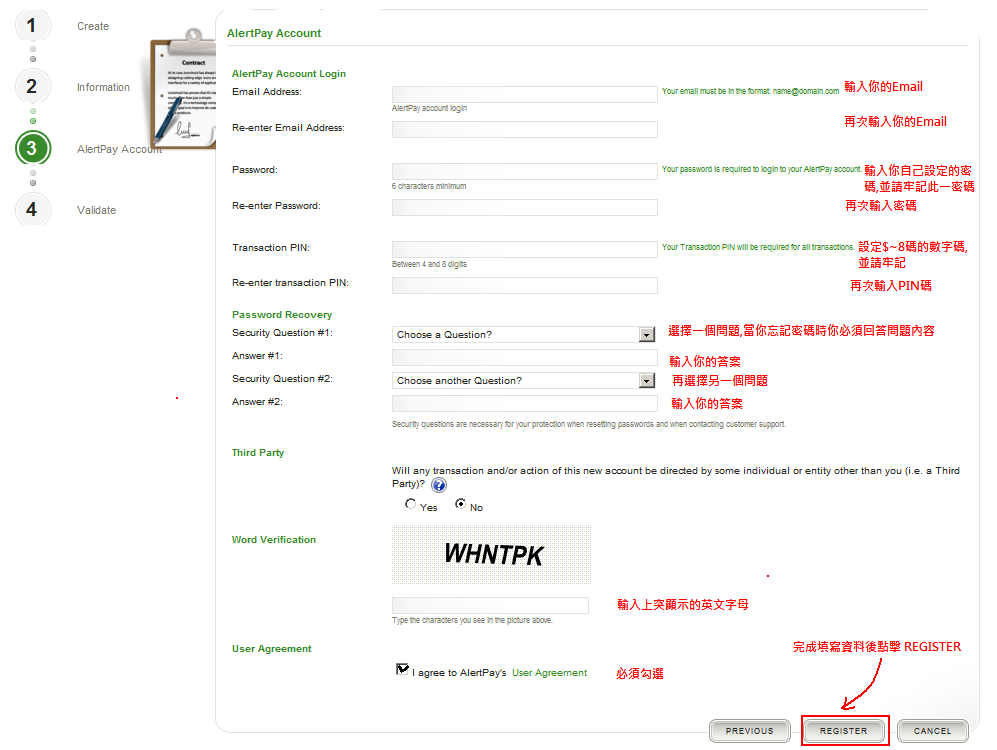Toggle the I agree User Agreement checkbox

[x=402, y=669]
